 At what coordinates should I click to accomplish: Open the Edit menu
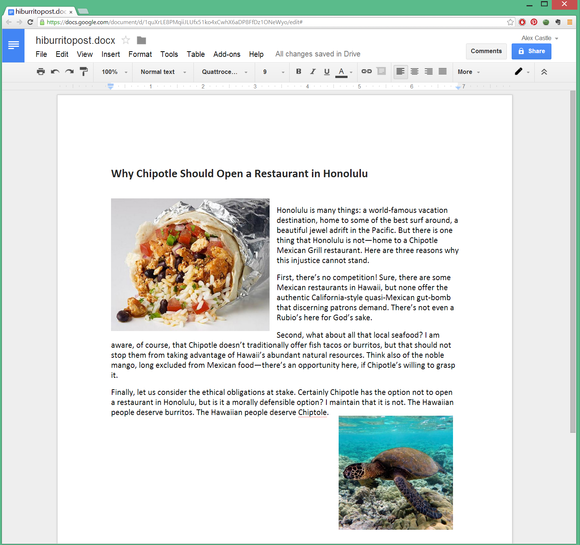tap(62, 54)
